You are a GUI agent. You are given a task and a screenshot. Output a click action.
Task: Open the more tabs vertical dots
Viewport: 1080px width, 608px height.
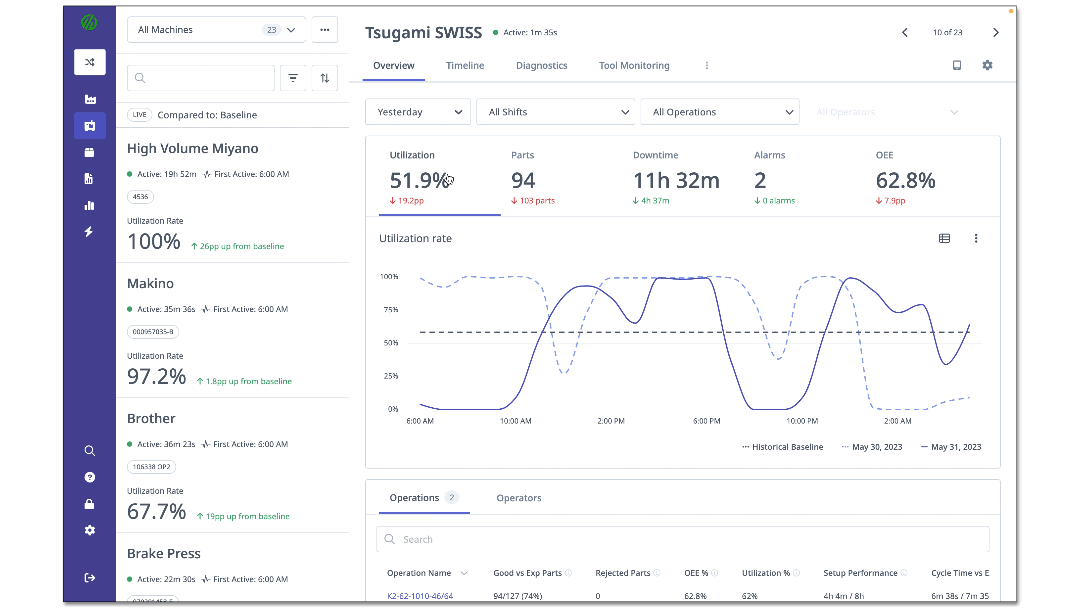707,65
